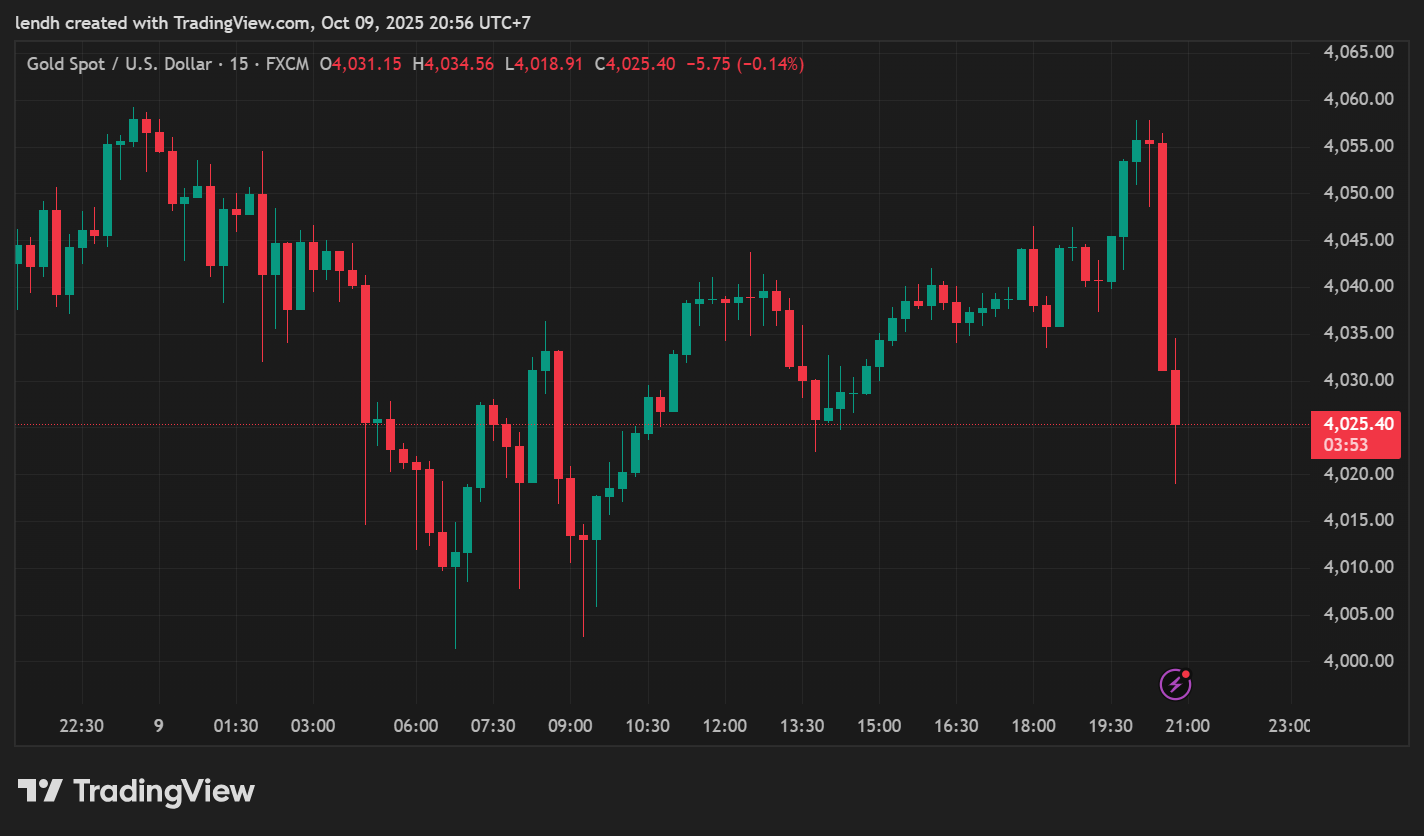Click the TradingView logo icon at bottom

coord(40,792)
